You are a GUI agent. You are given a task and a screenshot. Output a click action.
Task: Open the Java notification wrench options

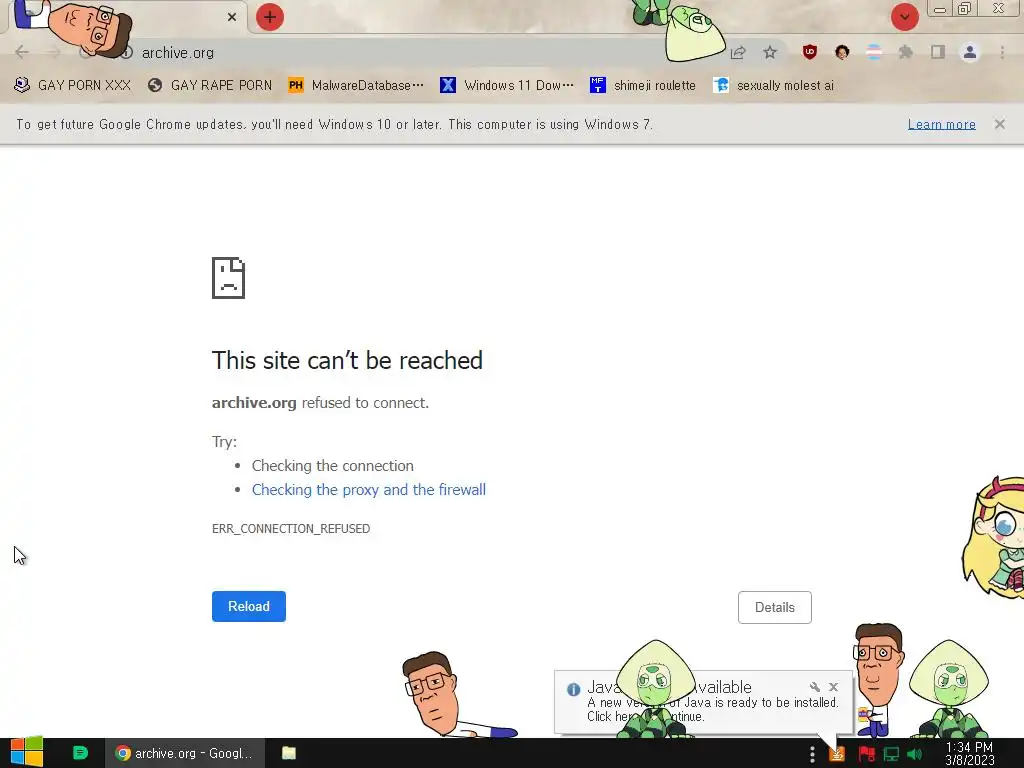click(x=814, y=687)
